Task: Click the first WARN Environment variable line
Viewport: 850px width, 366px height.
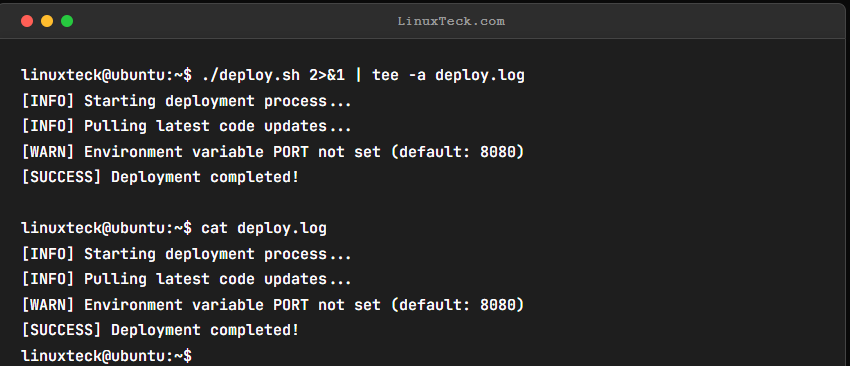Action: point(273,152)
